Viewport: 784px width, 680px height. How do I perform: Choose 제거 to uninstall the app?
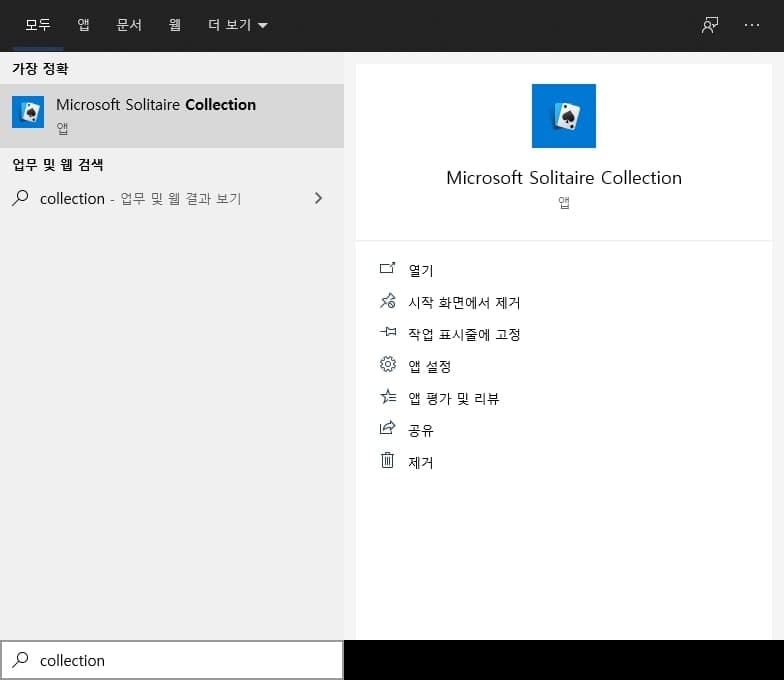click(x=421, y=462)
